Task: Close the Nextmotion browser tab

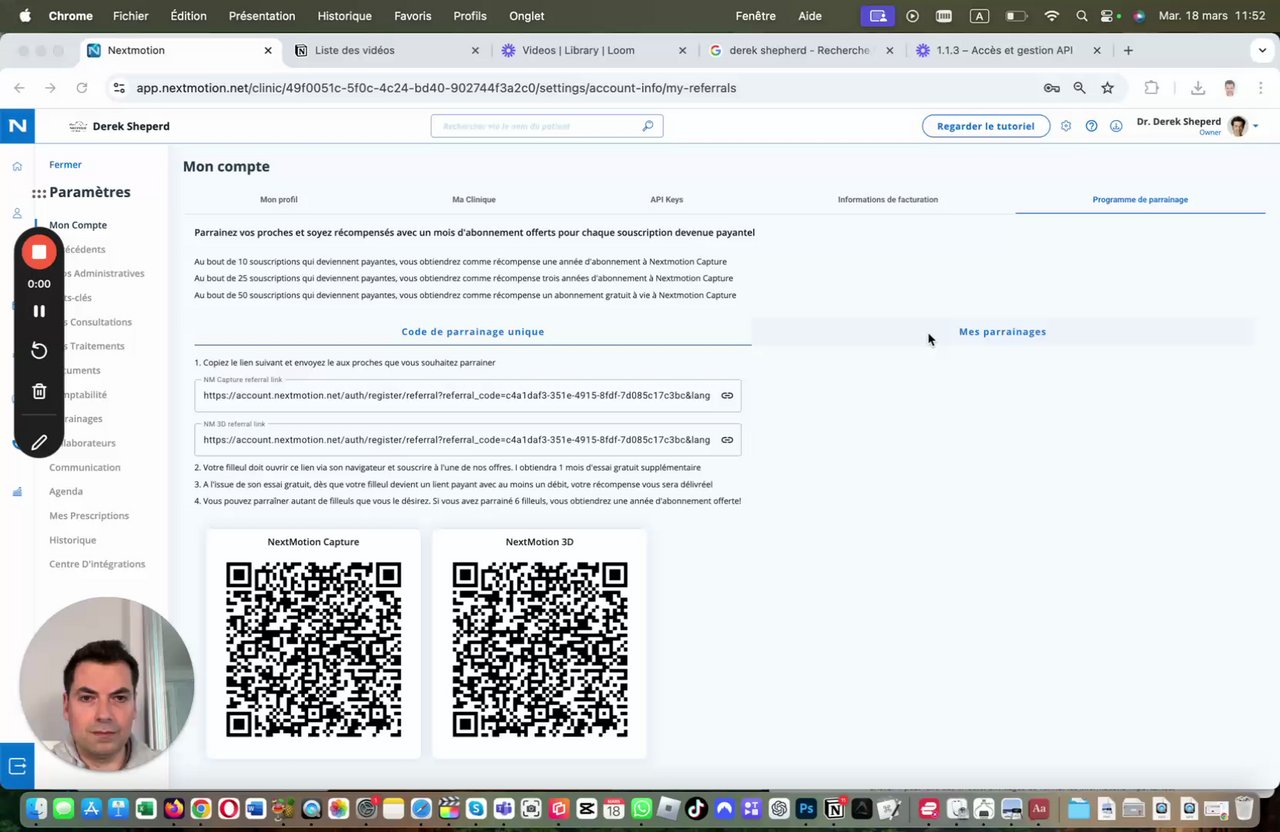Action: pos(268,50)
